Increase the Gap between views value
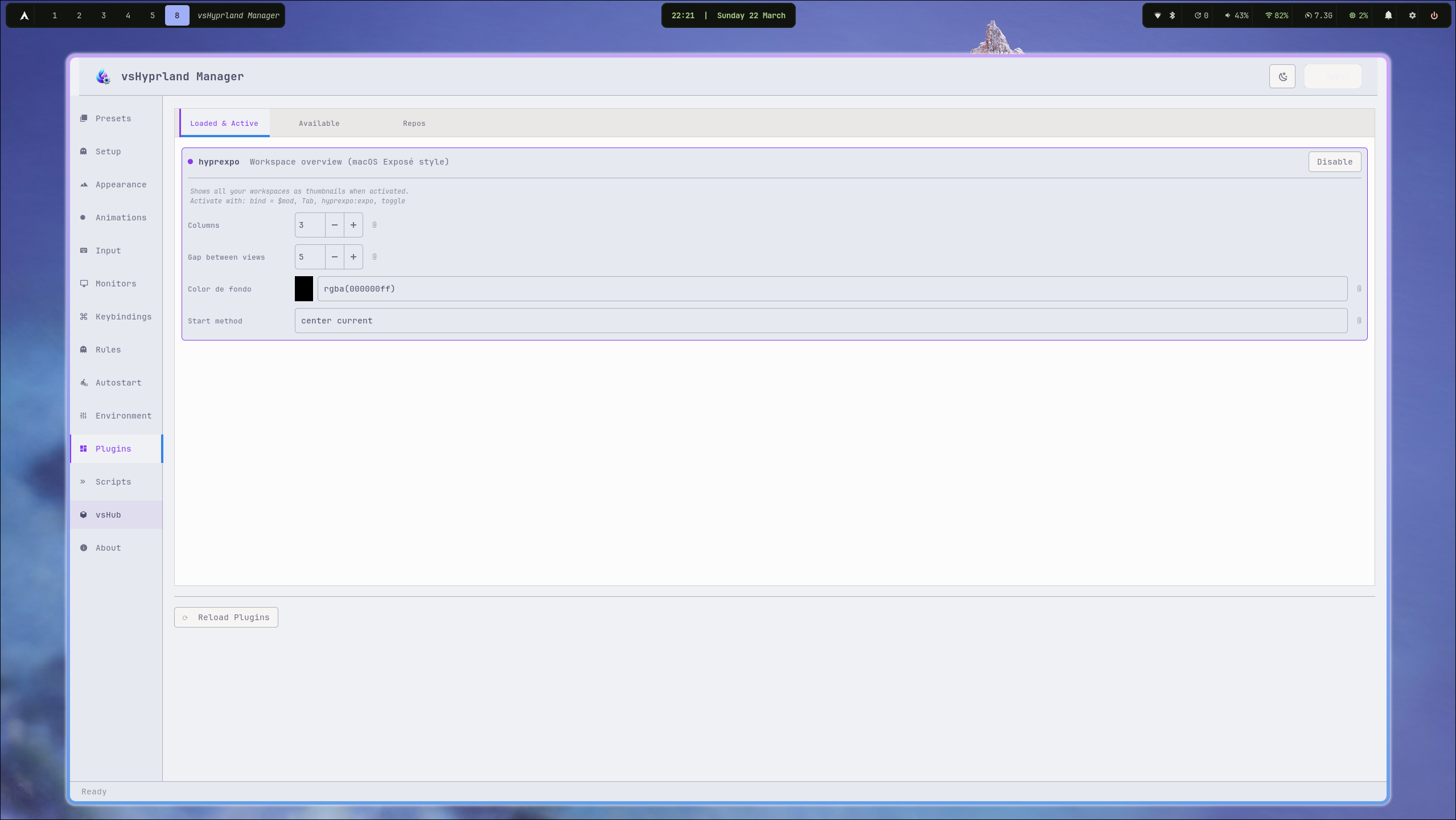The width and height of the screenshot is (1456, 820). point(353,257)
